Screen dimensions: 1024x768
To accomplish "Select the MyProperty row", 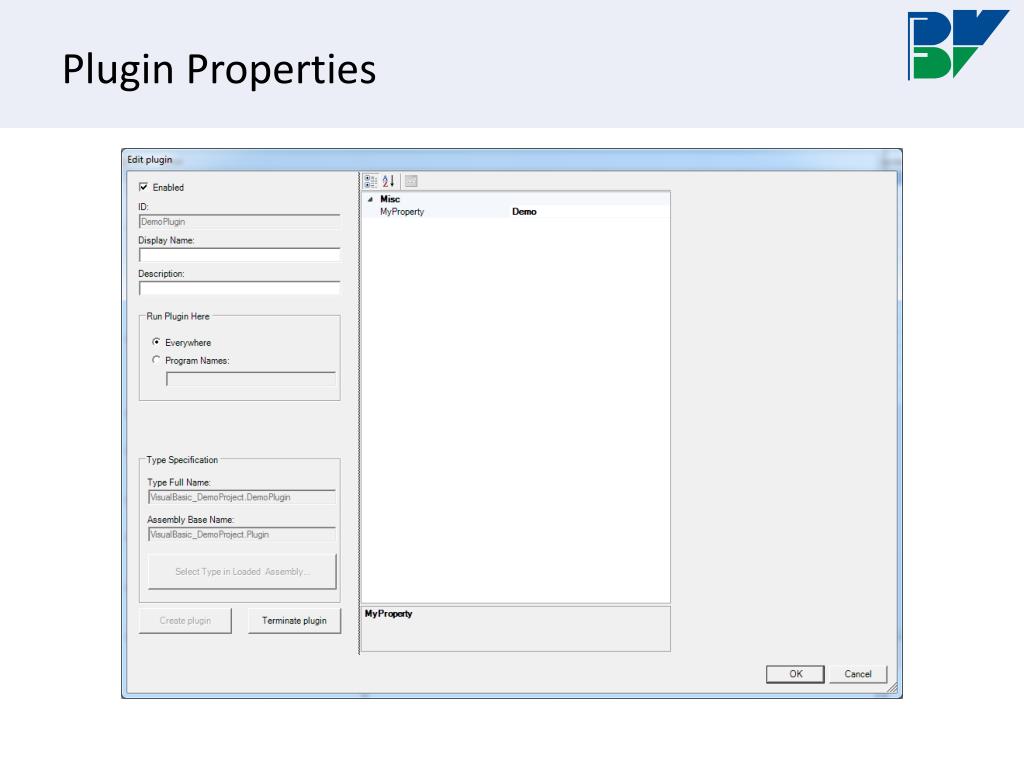I will pos(516,212).
